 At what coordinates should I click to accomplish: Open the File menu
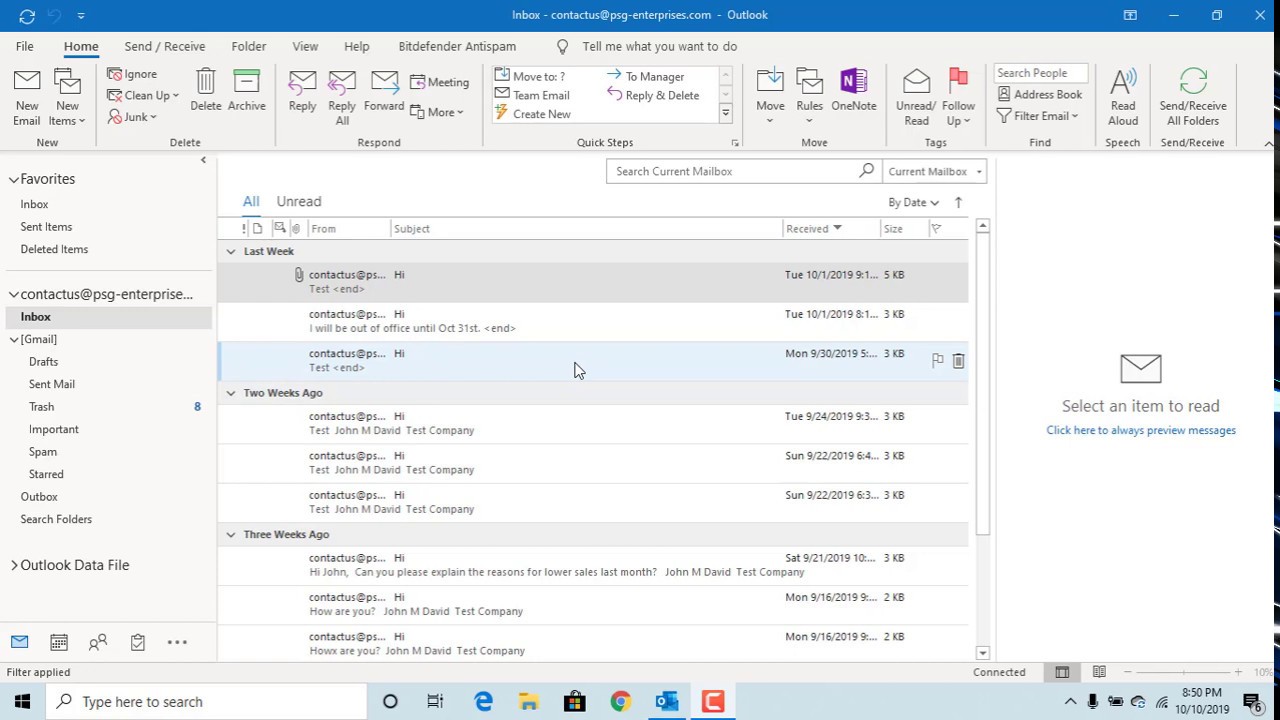pos(25,46)
